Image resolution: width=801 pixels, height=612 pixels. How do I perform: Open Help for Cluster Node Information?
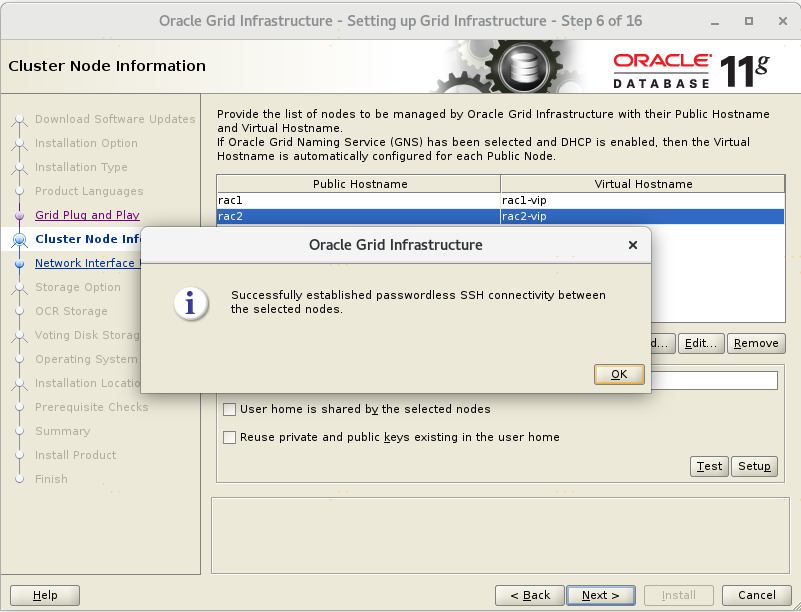click(x=45, y=595)
